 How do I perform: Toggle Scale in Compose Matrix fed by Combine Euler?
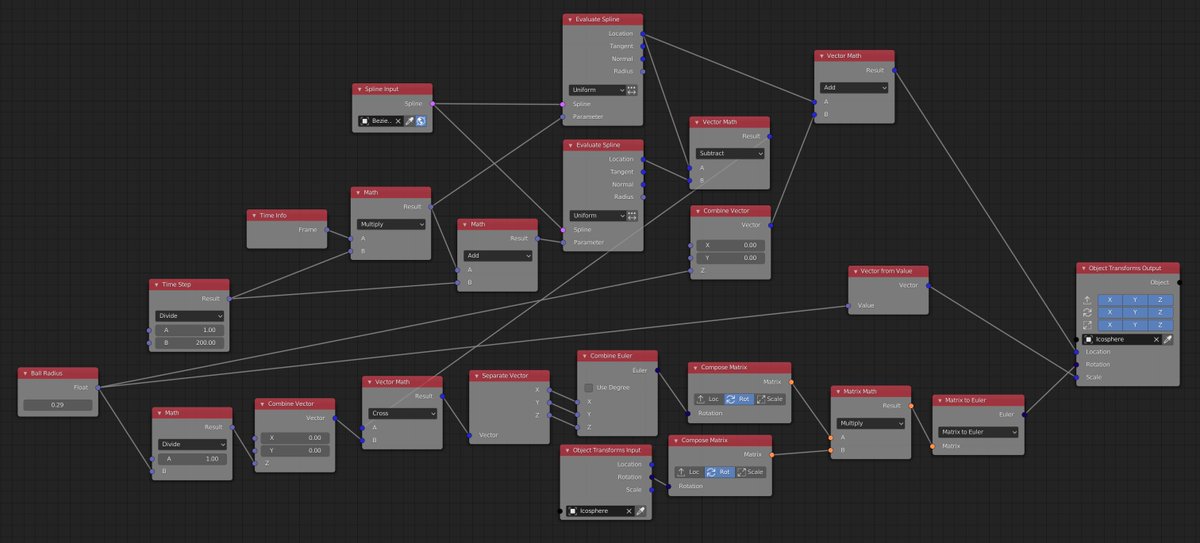coord(770,399)
